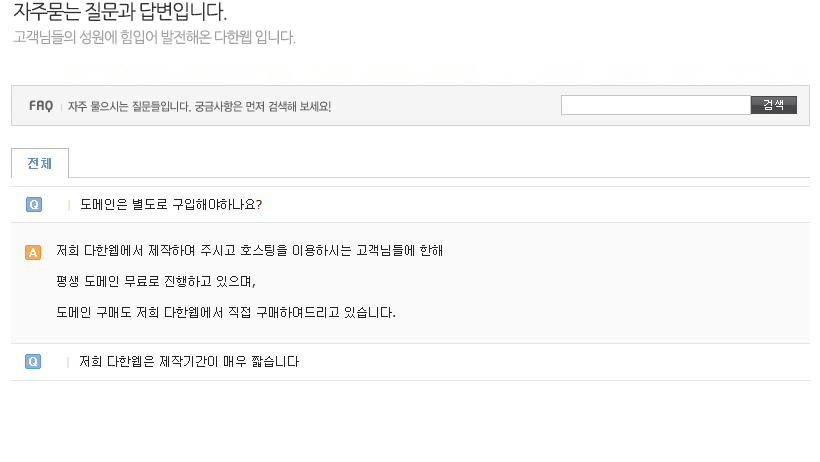This screenshot has width=820, height=462.
Task: Select the 전체 tab
Action: 40,163
